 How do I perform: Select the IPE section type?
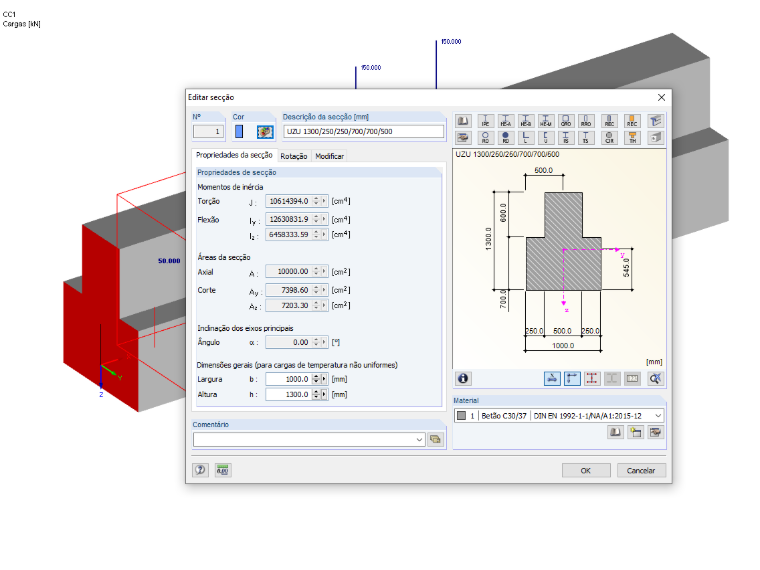[485, 121]
